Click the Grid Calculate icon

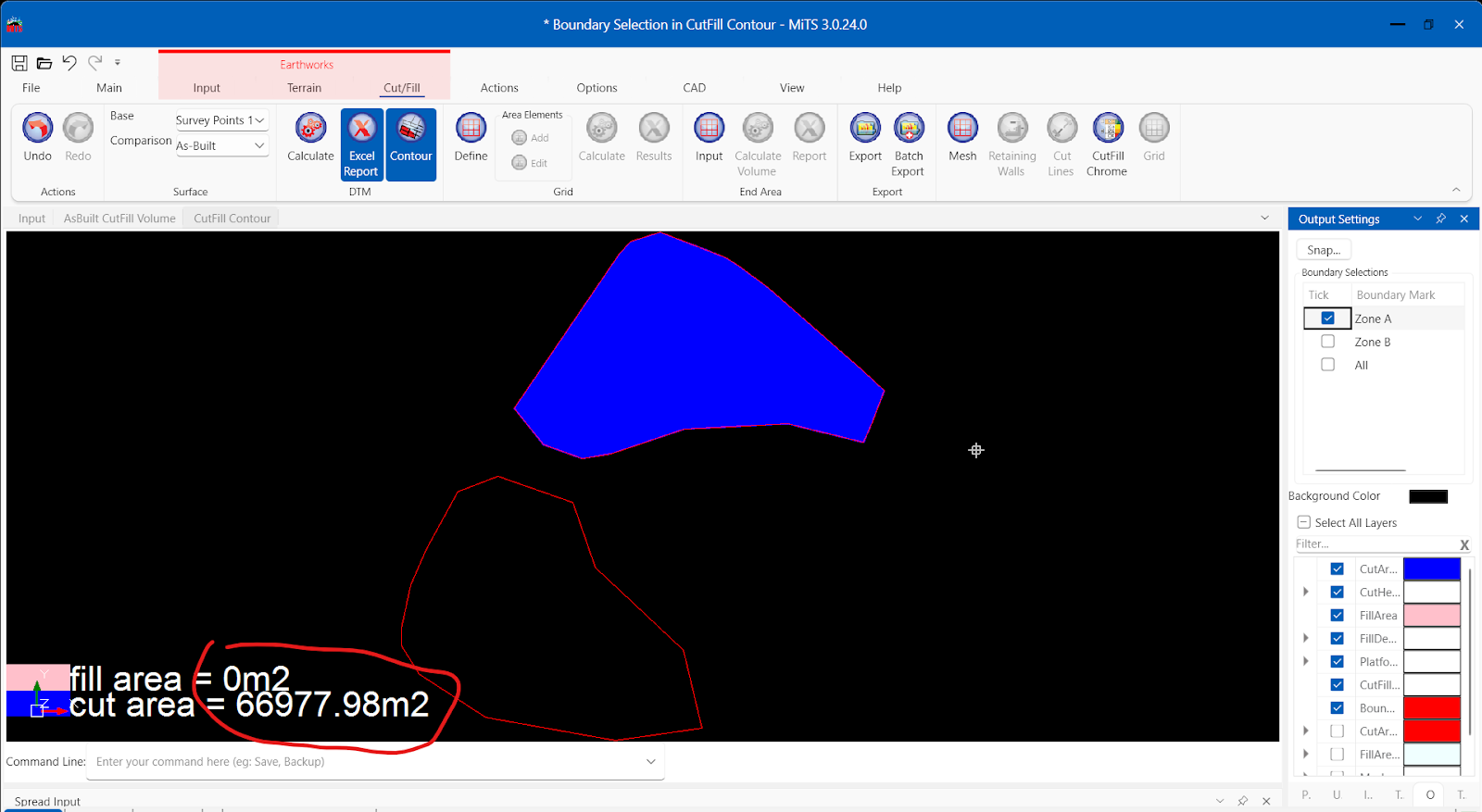602,128
